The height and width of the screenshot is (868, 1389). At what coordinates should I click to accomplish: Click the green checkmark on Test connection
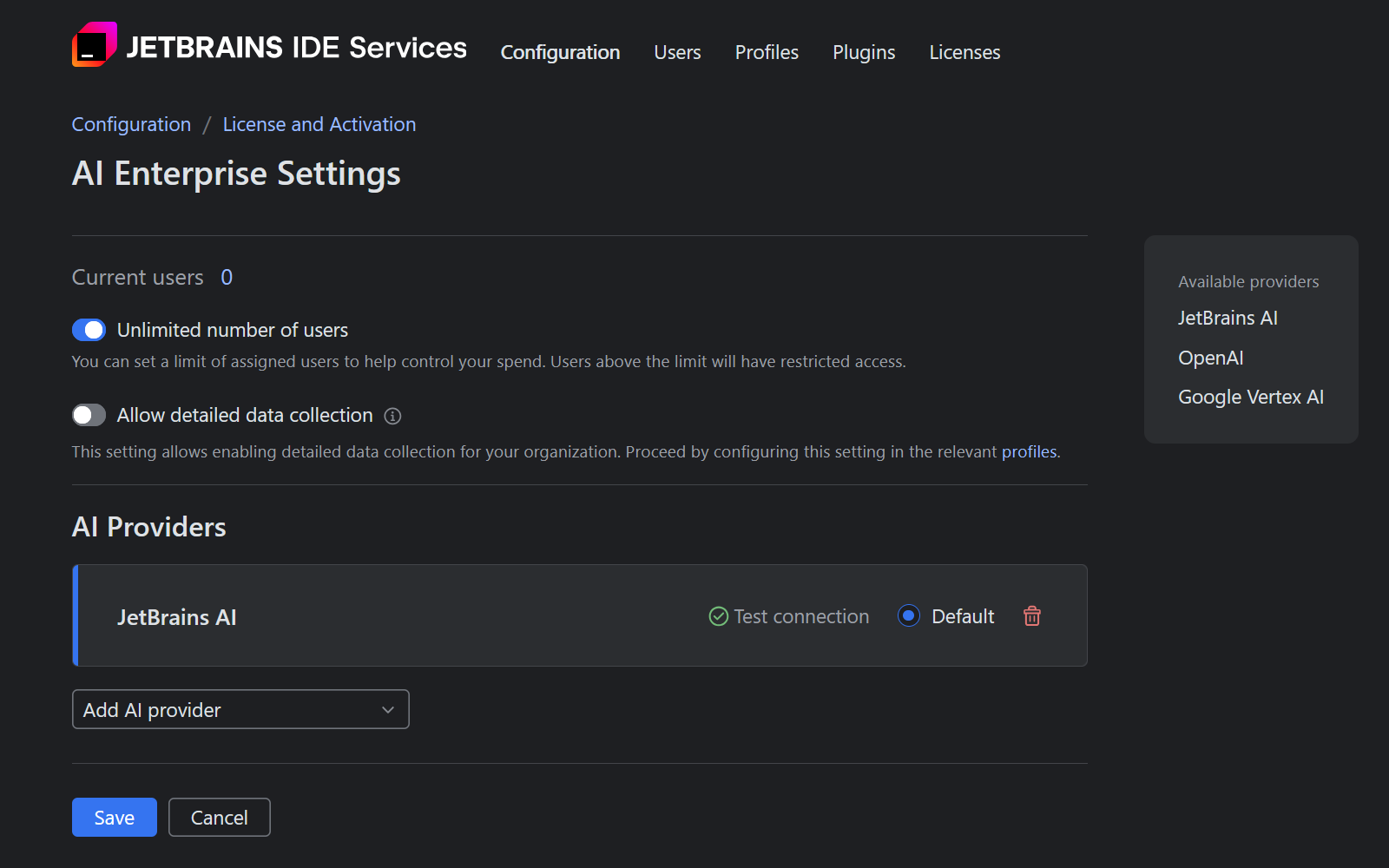(718, 616)
